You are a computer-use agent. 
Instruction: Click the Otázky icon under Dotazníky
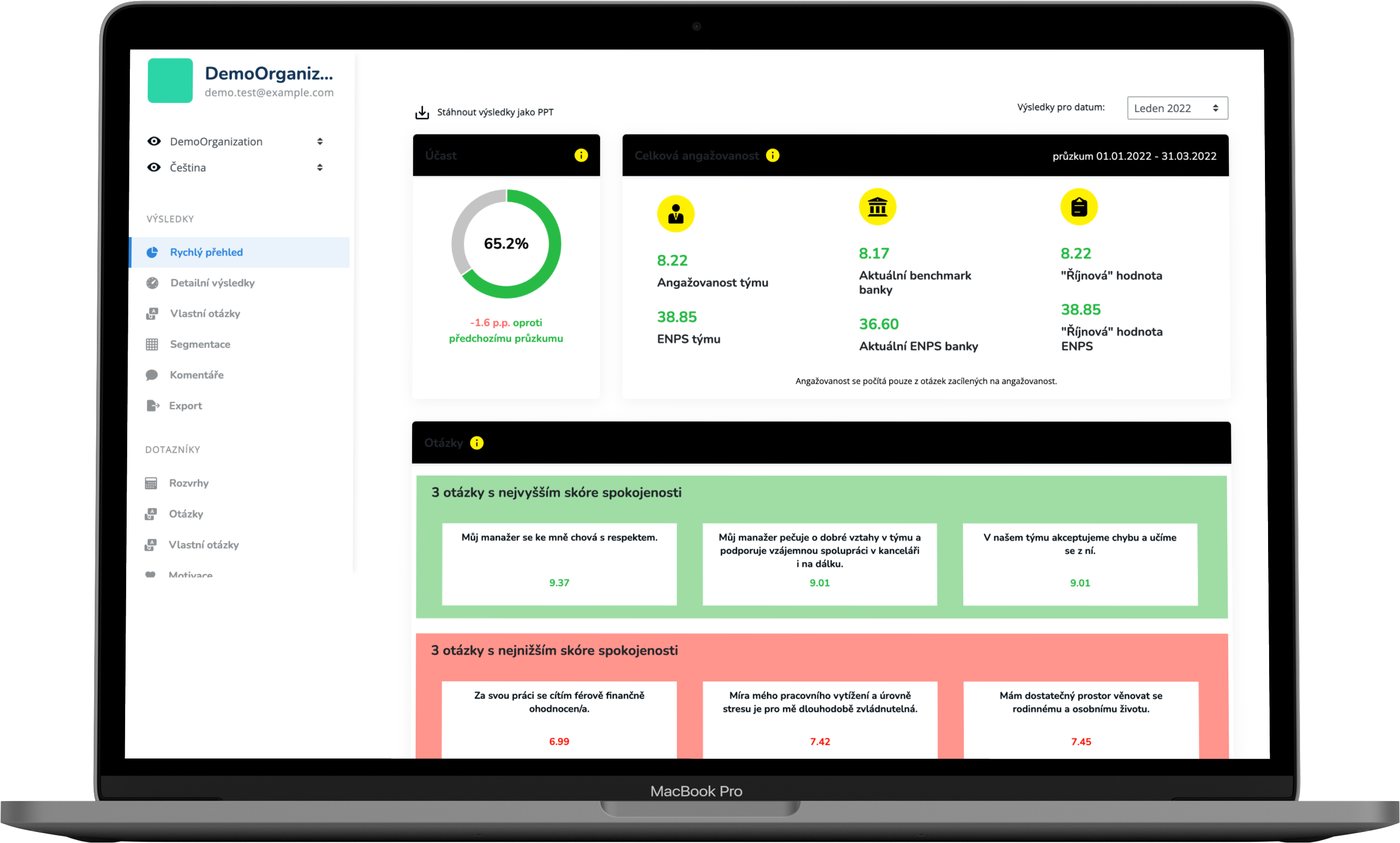[151, 514]
